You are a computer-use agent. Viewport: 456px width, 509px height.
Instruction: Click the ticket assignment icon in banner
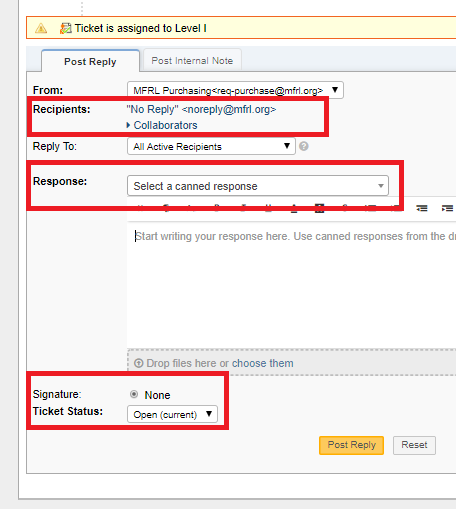(x=65, y=28)
